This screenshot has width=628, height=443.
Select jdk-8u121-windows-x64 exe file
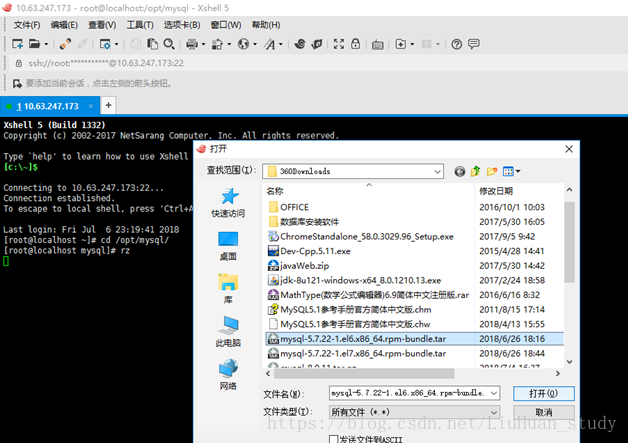click(x=354, y=280)
